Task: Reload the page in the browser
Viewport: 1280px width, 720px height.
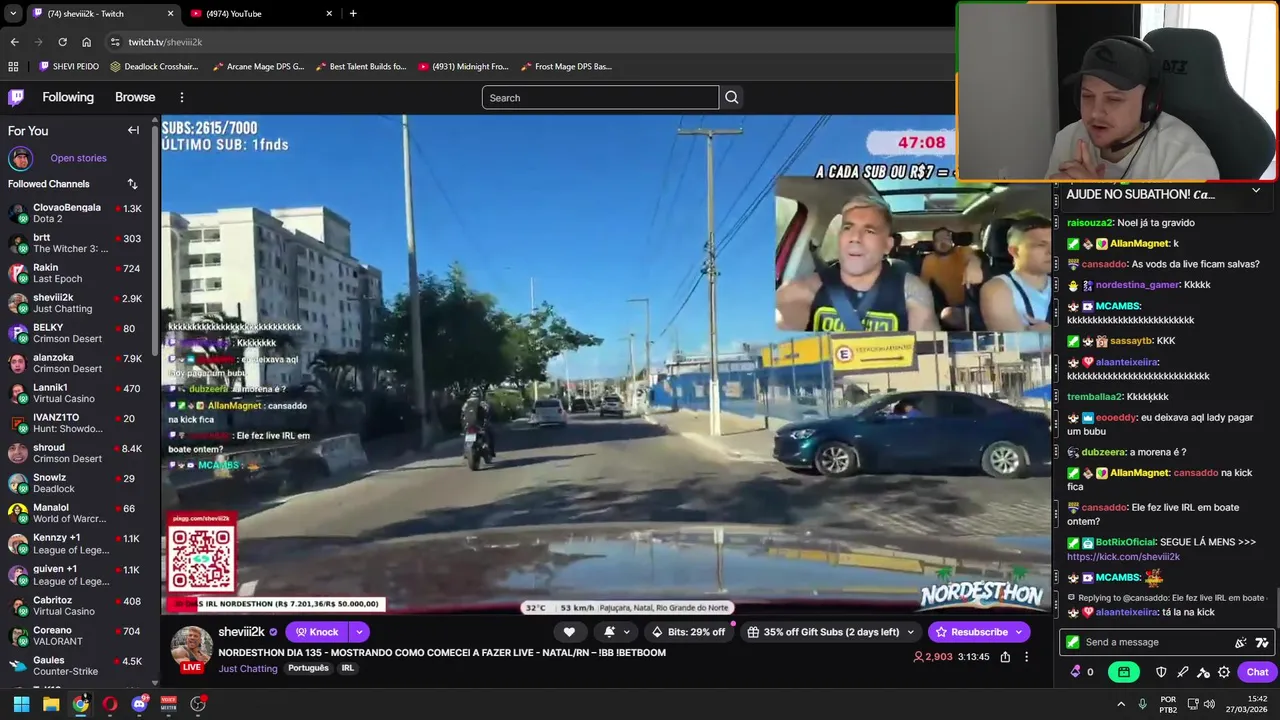Action: [x=62, y=42]
